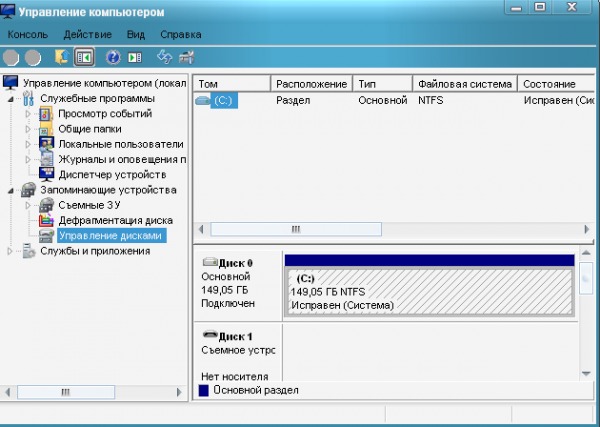Click the Computer Management title bar icon
Image resolution: width=600 pixels, height=427 pixels.
tap(8, 11)
